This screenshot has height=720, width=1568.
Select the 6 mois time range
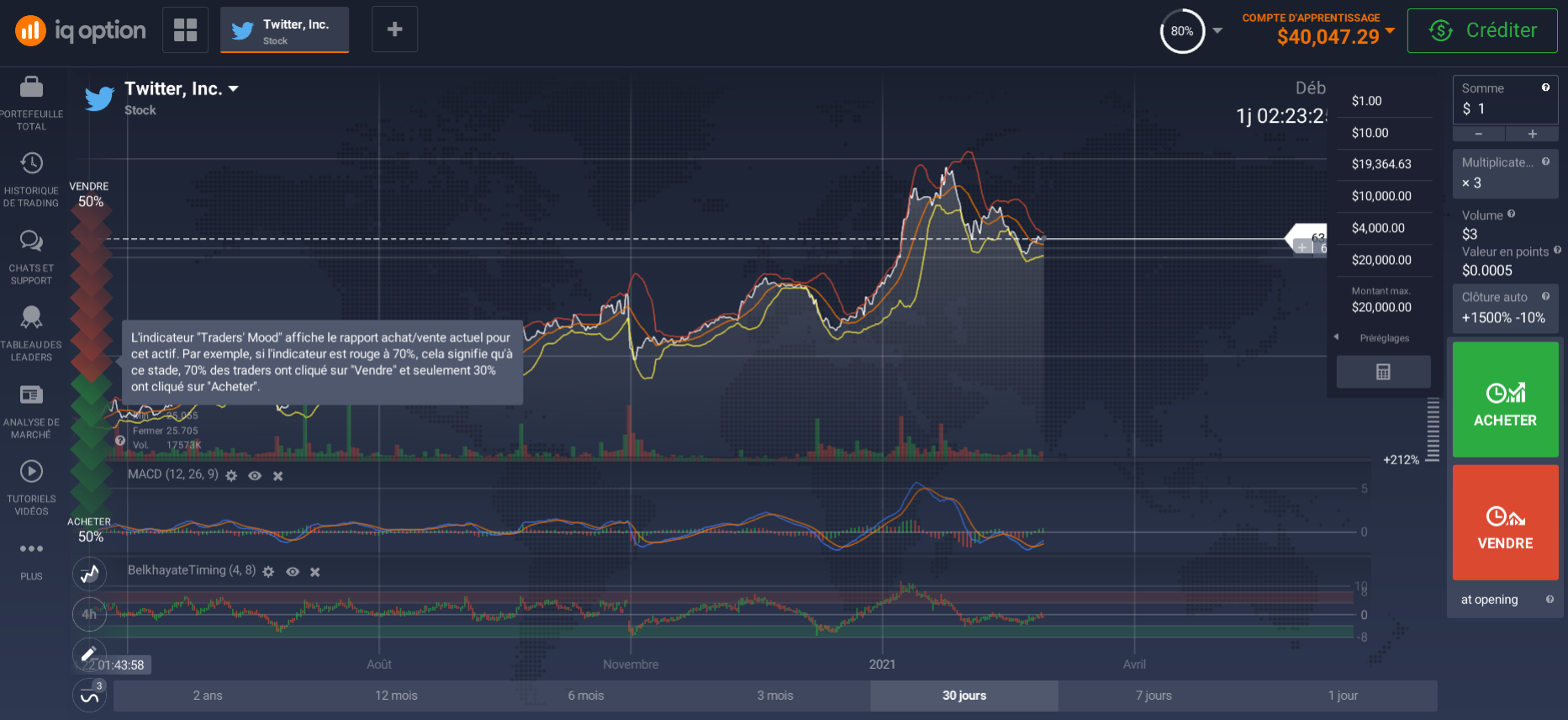click(586, 696)
